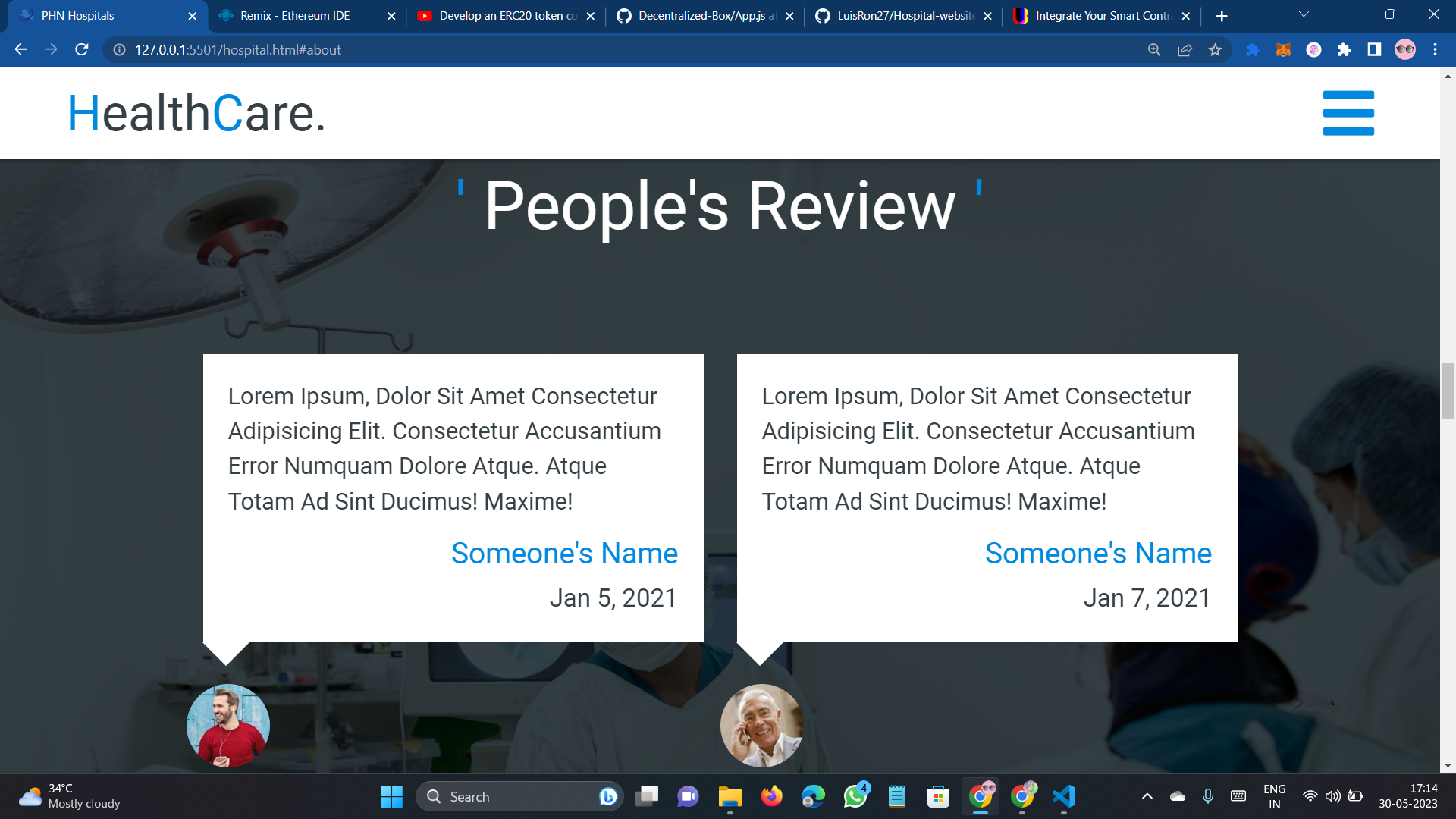
Task: Expand hidden icons in the system tray
Action: (1146, 796)
